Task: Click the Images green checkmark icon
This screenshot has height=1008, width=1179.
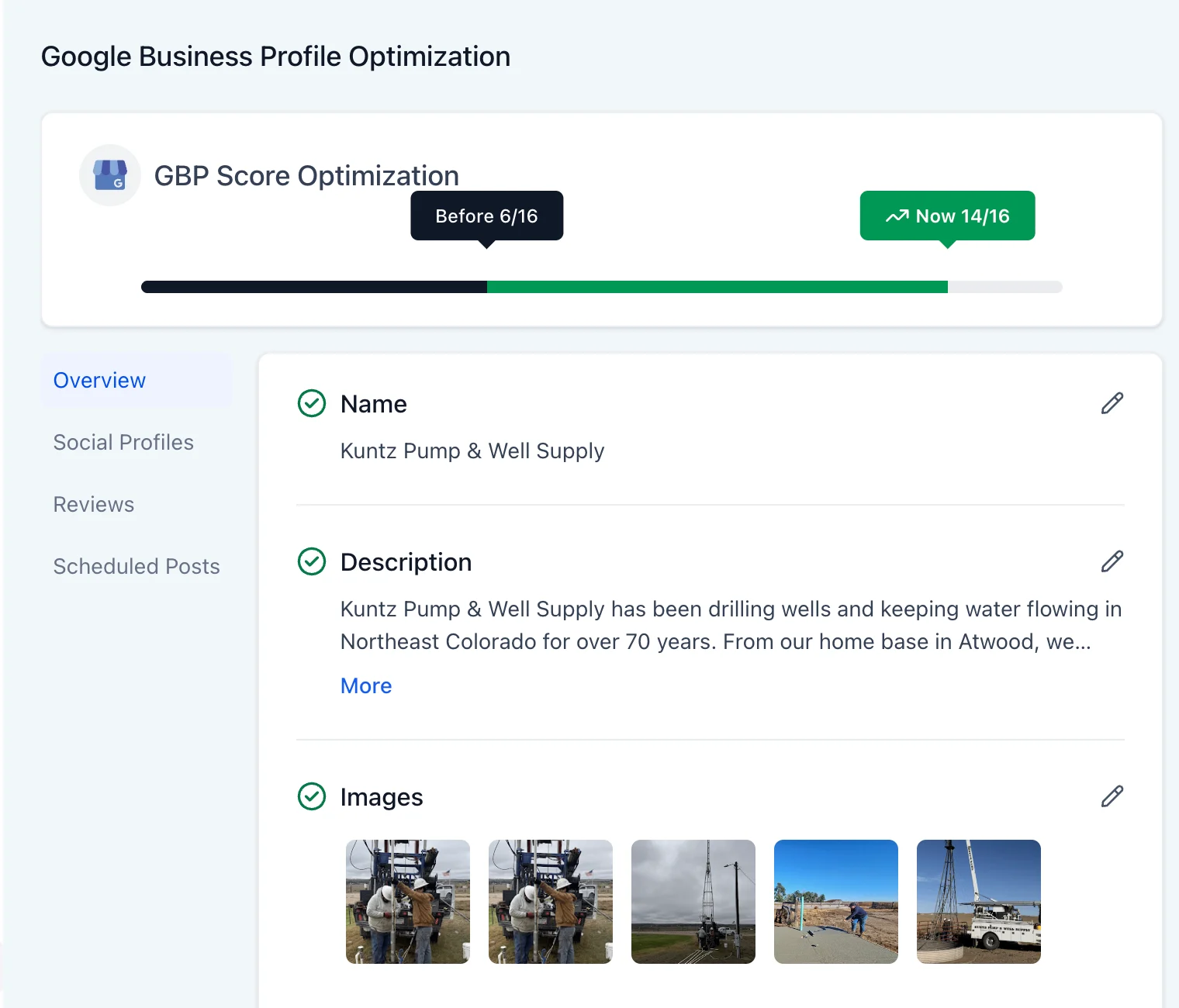Action: click(x=312, y=796)
